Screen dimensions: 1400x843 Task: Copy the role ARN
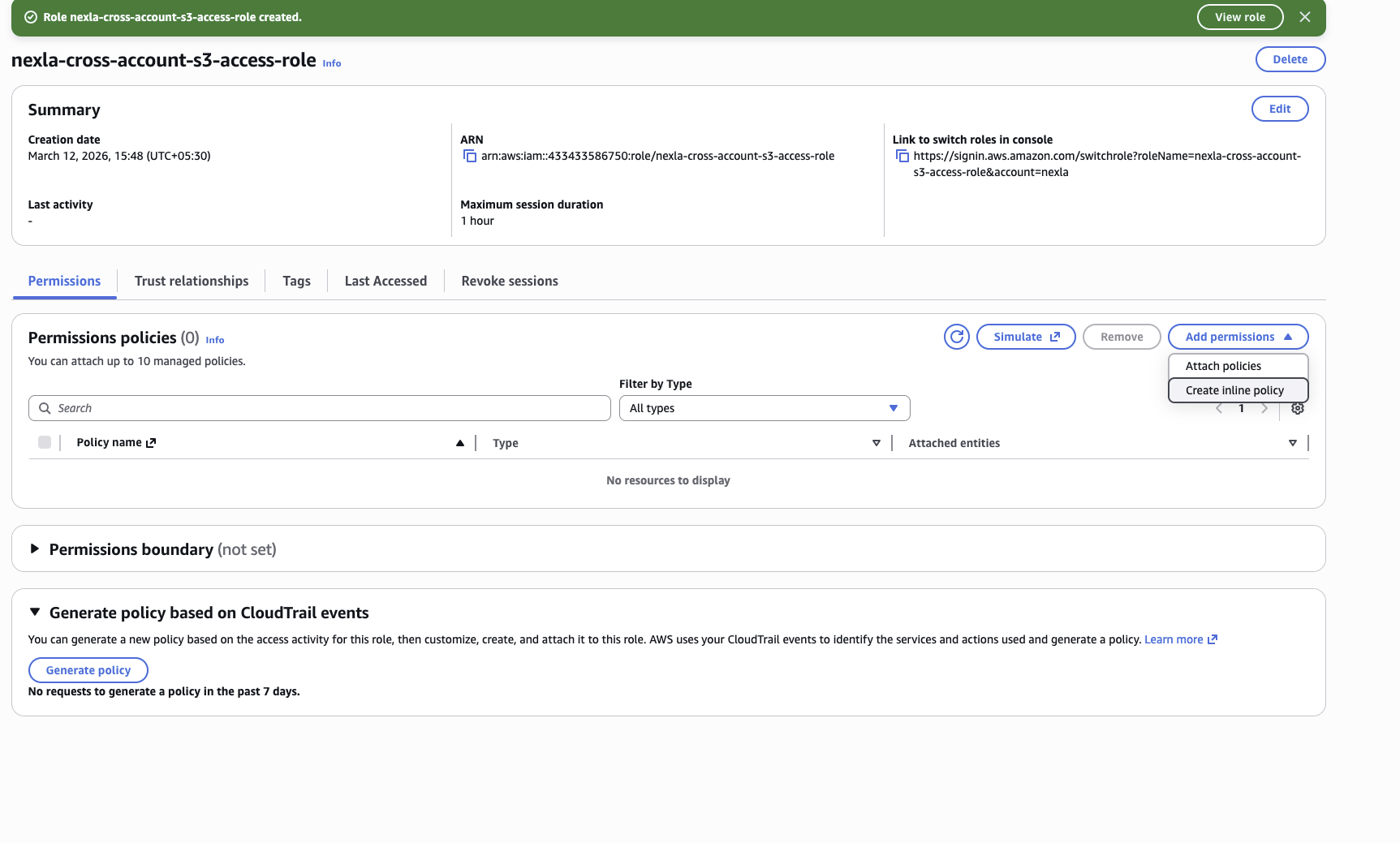470,156
